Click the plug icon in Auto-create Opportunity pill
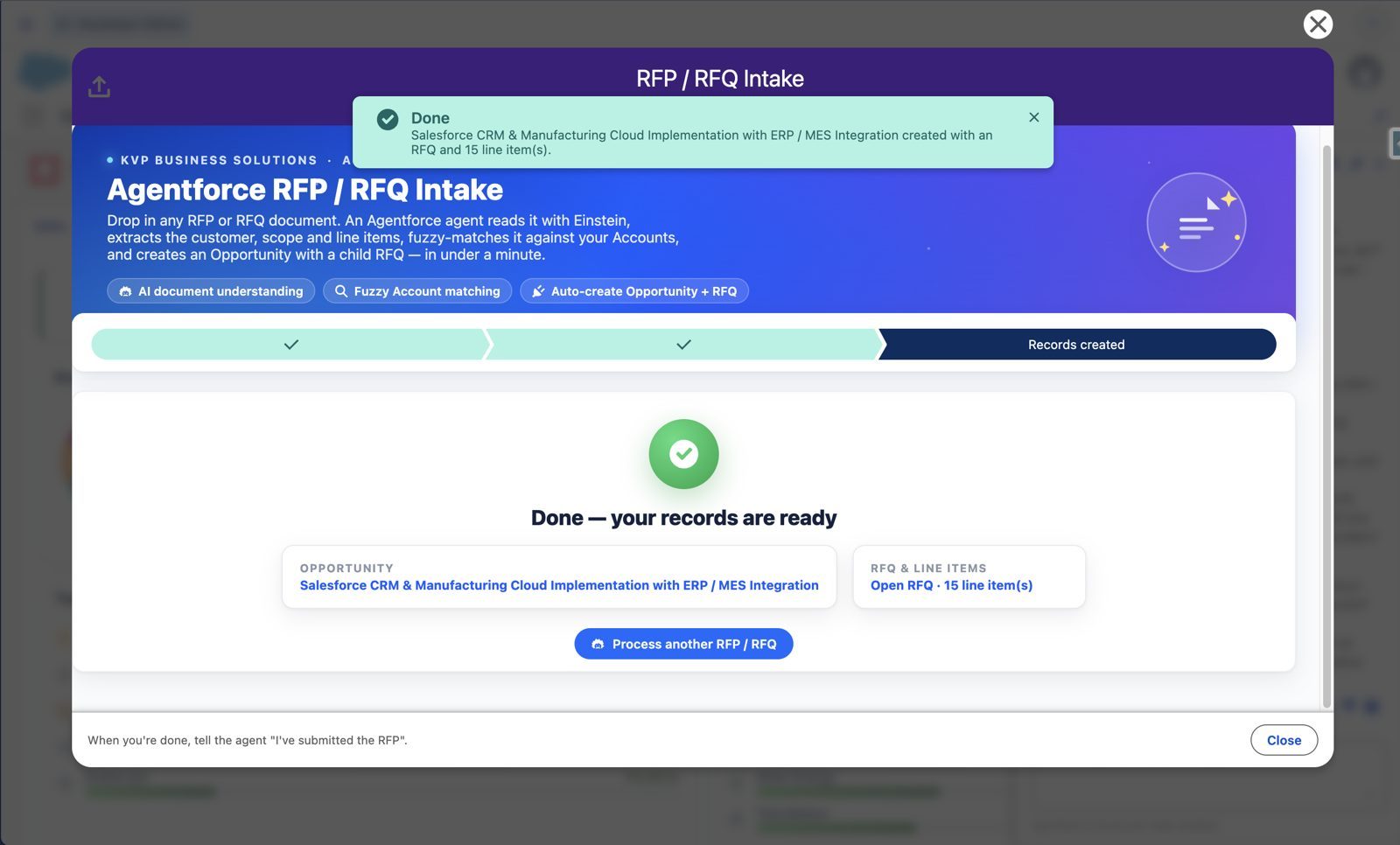The image size is (1400, 845). coord(538,291)
